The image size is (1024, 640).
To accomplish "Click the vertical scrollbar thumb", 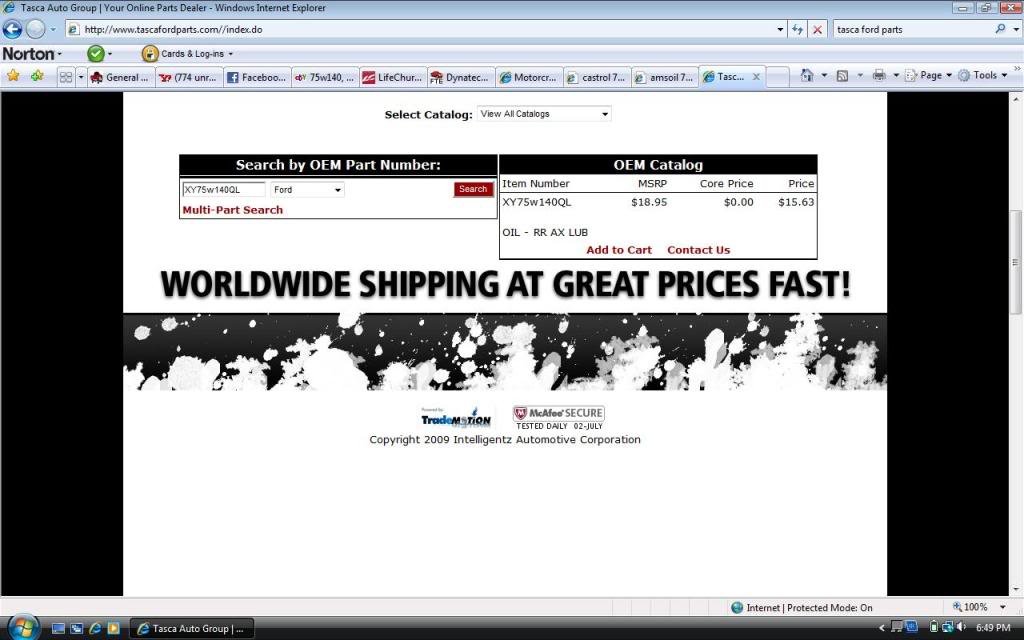I will [x=1015, y=261].
